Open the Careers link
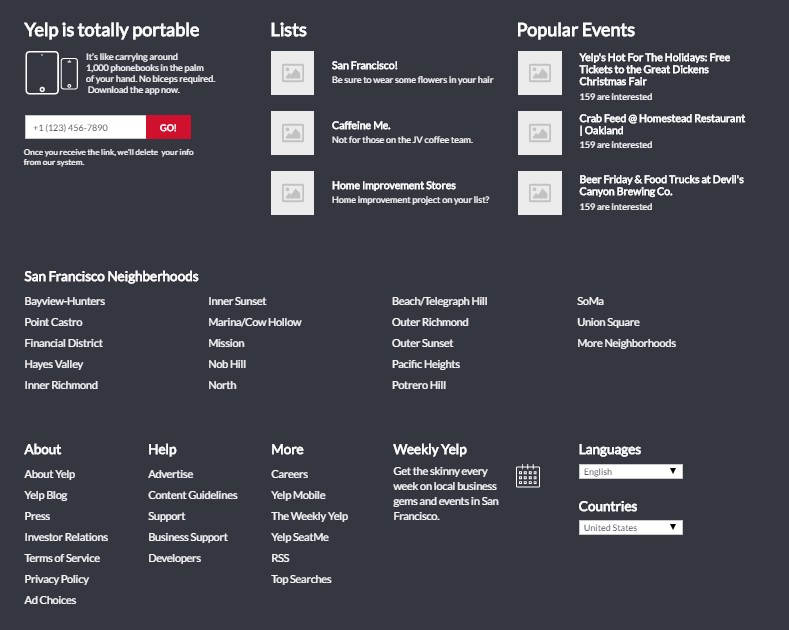The width and height of the screenshot is (789, 630). (289, 474)
